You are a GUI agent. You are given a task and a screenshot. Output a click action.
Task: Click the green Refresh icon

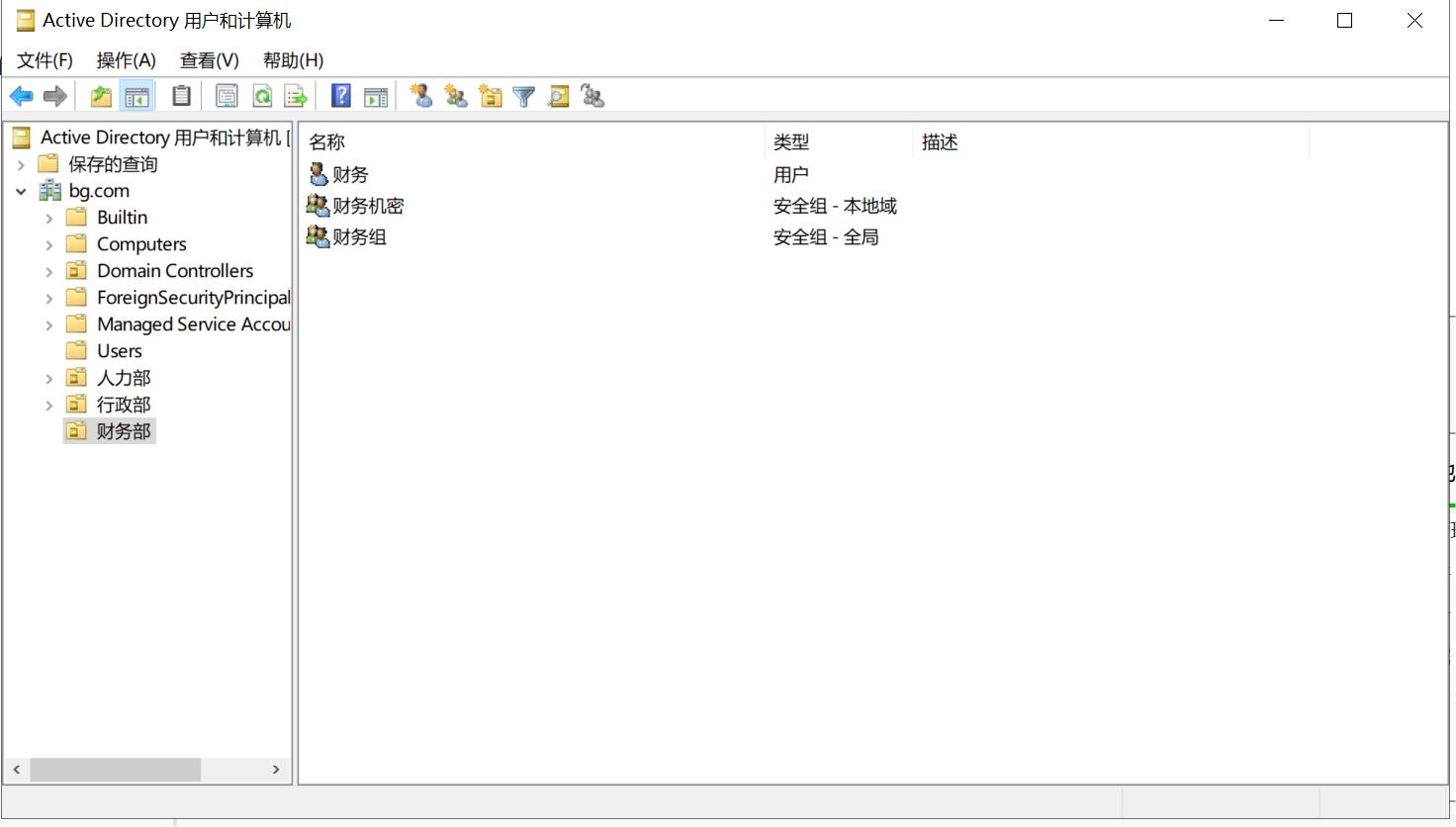point(262,96)
